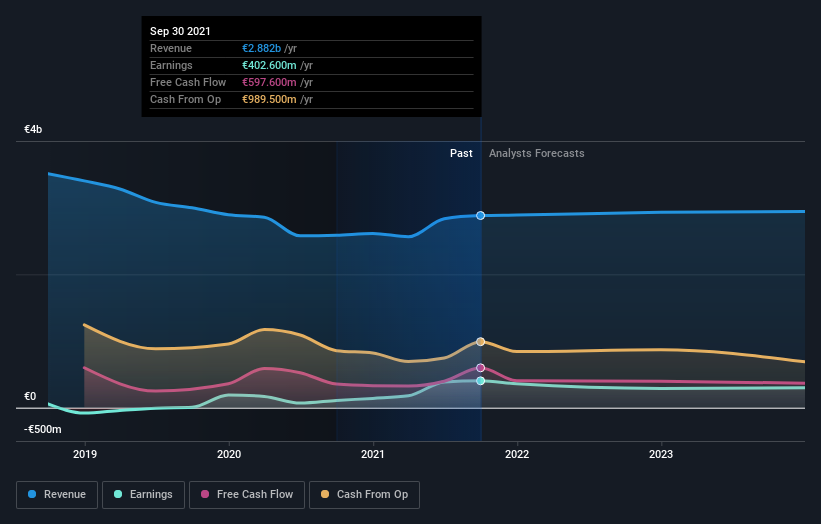
Task: Click the Free Cash Flow label in tooltip
Action: tap(188, 82)
